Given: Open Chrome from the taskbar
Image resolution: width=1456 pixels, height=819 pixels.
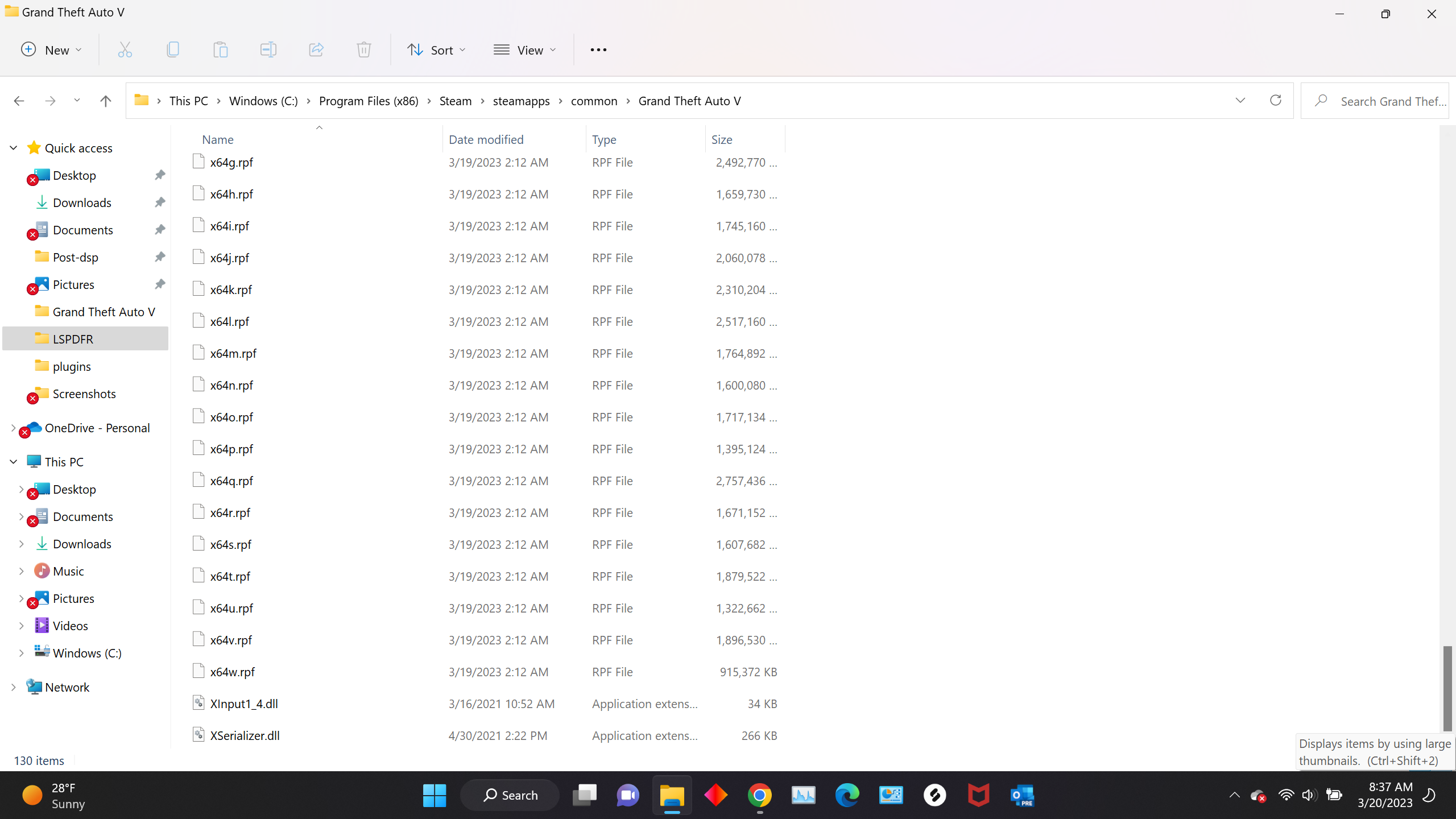Looking at the screenshot, I should point(760,795).
